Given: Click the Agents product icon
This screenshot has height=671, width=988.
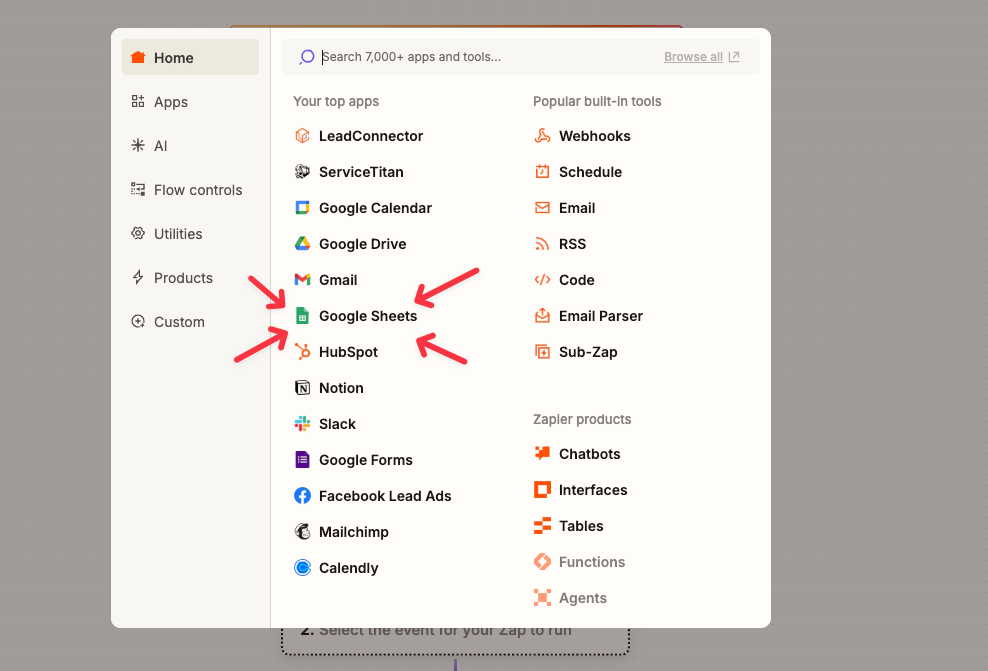Looking at the screenshot, I should point(543,597).
